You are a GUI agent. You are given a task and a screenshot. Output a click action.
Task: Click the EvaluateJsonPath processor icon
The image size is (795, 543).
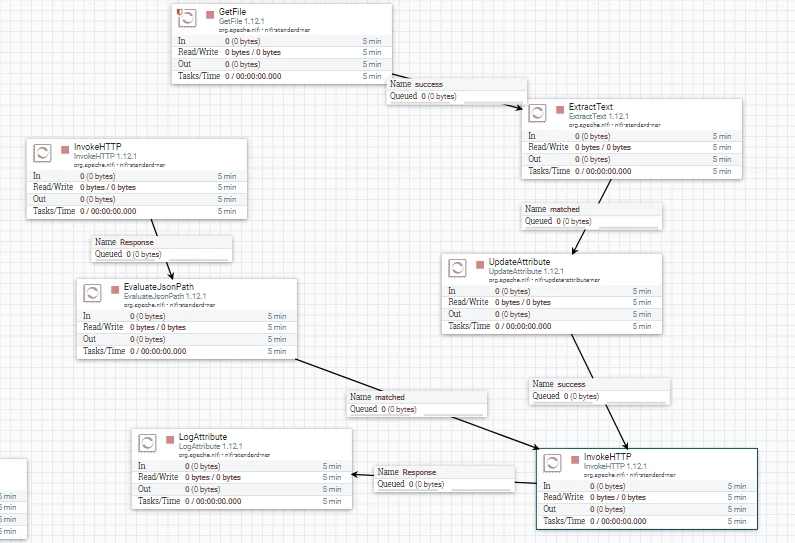pyautogui.click(x=92, y=293)
